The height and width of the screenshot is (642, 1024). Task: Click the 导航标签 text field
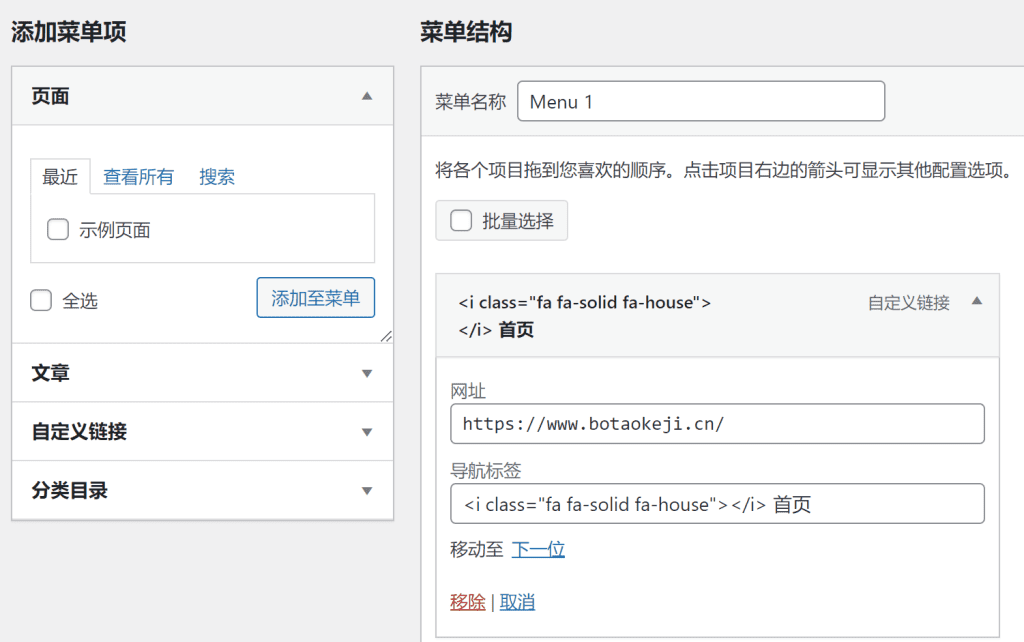click(717, 504)
